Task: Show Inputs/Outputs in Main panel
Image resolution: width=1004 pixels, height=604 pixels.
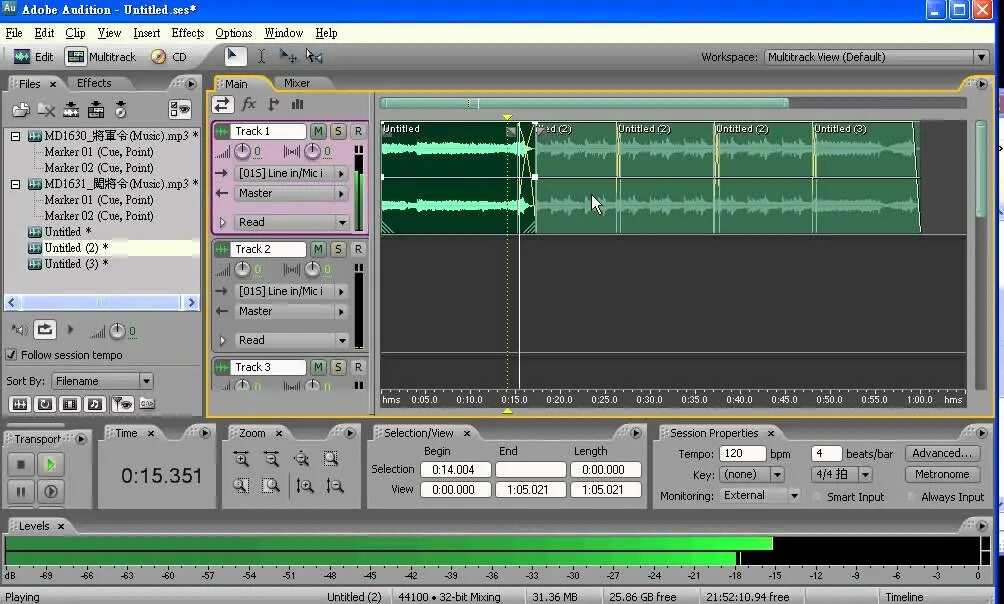Action: point(222,104)
